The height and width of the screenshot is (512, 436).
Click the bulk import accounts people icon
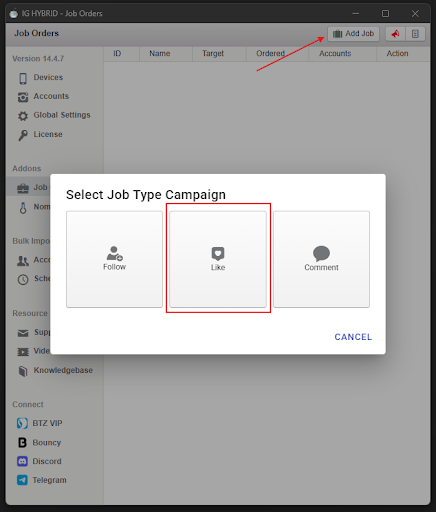23,261
